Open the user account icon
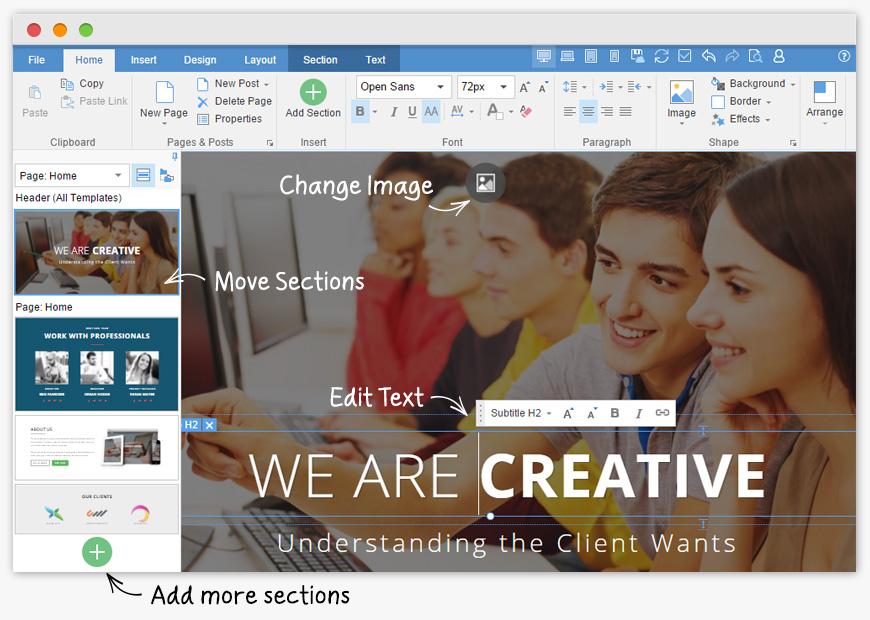Viewport: 870px width, 620px height. [779, 57]
